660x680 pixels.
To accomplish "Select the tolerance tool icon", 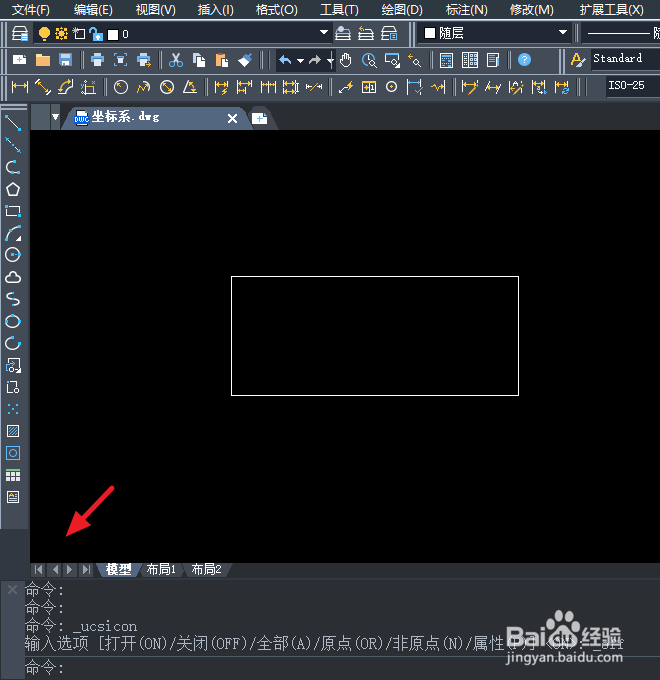I will click(x=369, y=87).
